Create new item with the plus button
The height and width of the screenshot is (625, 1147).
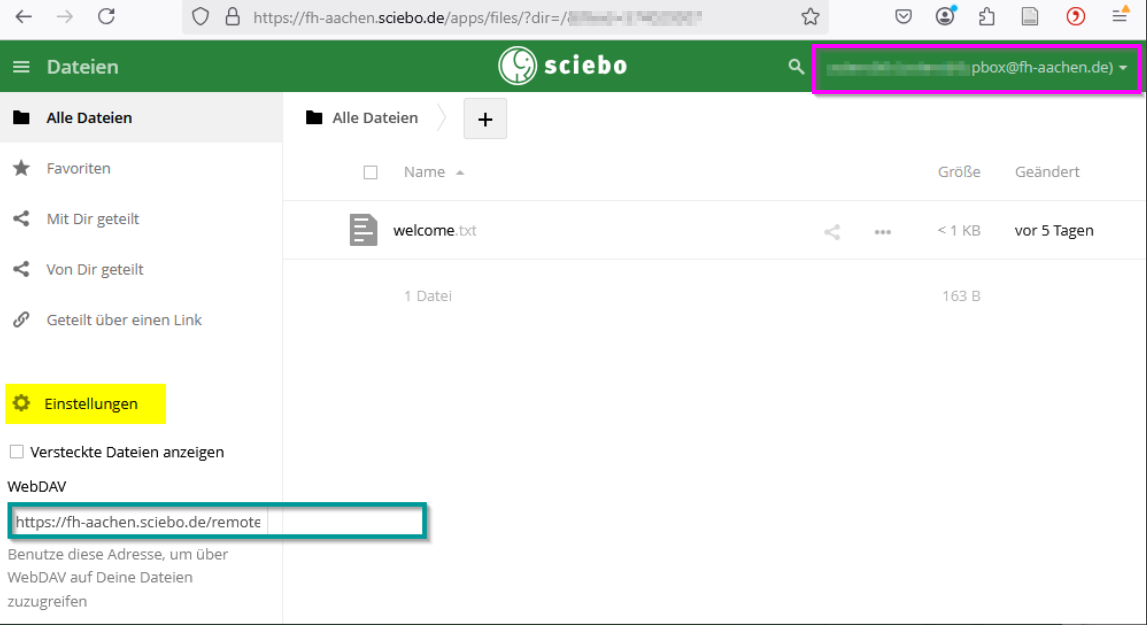(x=485, y=119)
